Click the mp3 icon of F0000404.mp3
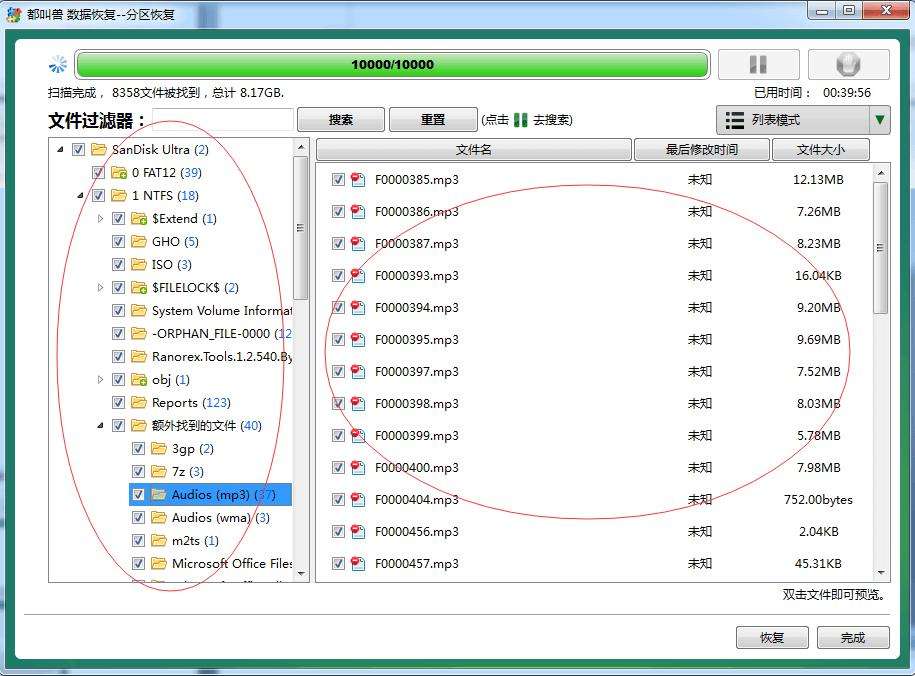Viewport: 915px width, 676px height. click(x=358, y=500)
